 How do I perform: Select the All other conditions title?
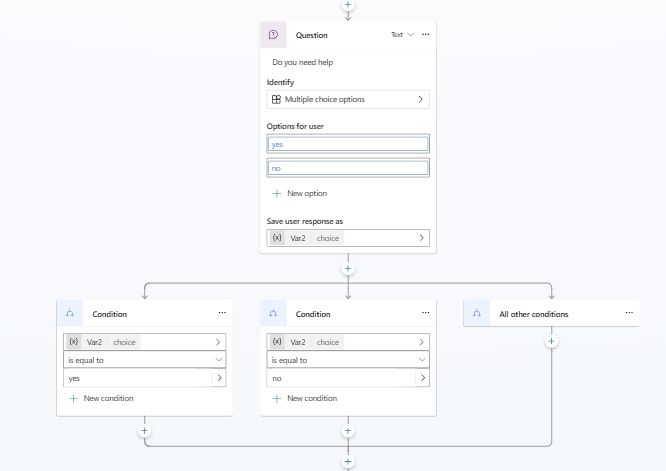[x=534, y=314]
